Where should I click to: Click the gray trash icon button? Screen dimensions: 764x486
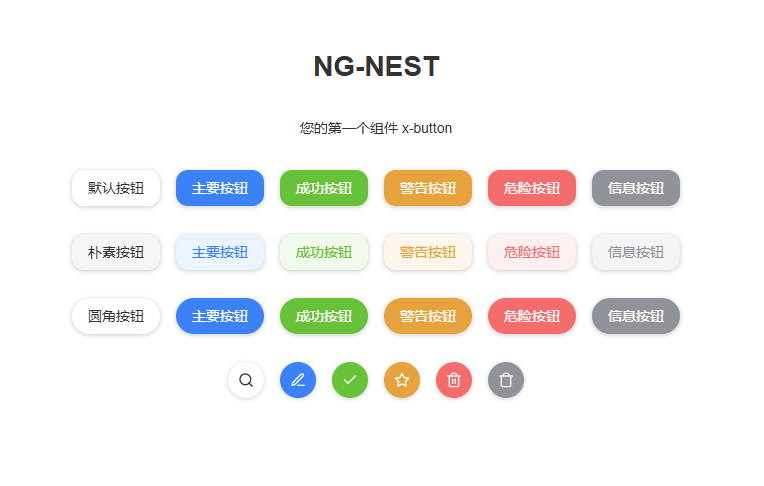[x=506, y=380]
